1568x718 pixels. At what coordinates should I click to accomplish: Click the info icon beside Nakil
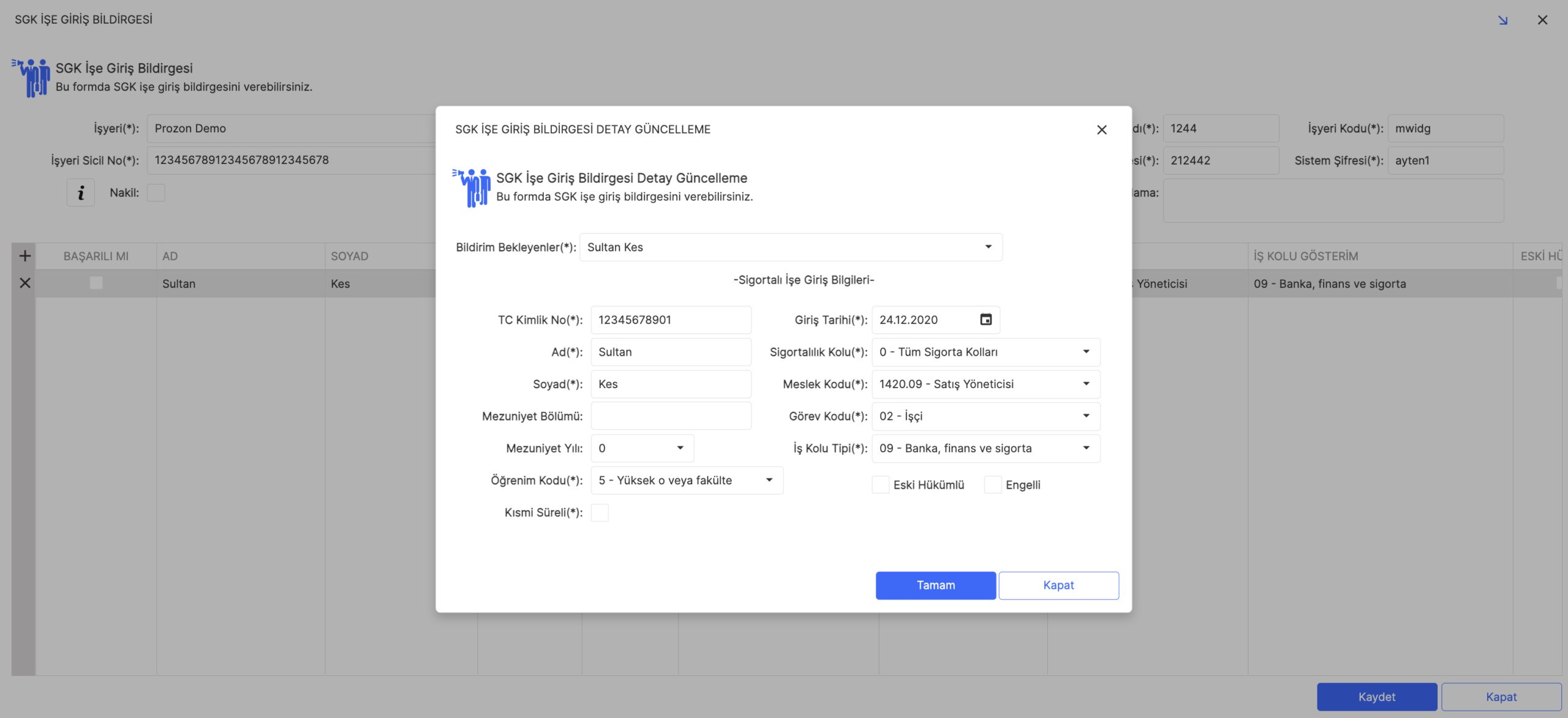coord(81,193)
